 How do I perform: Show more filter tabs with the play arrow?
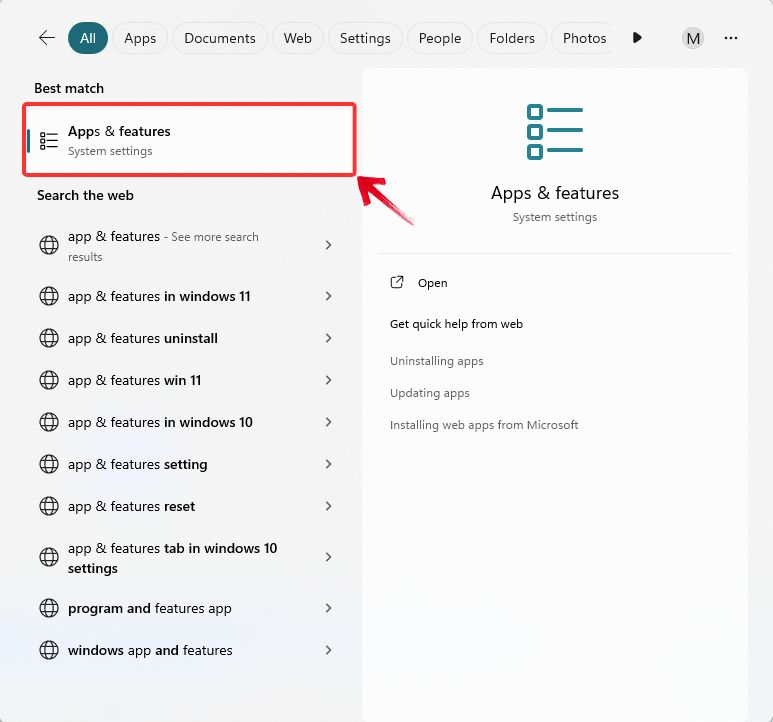click(x=637, y=37)
